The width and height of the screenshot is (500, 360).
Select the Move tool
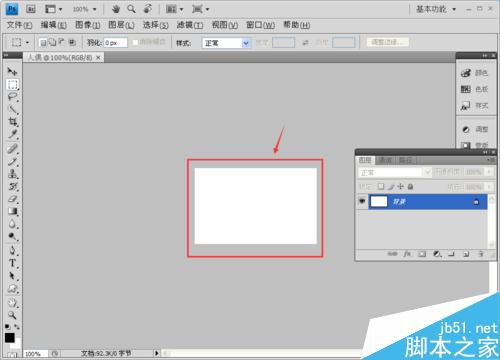click(12, 71)
